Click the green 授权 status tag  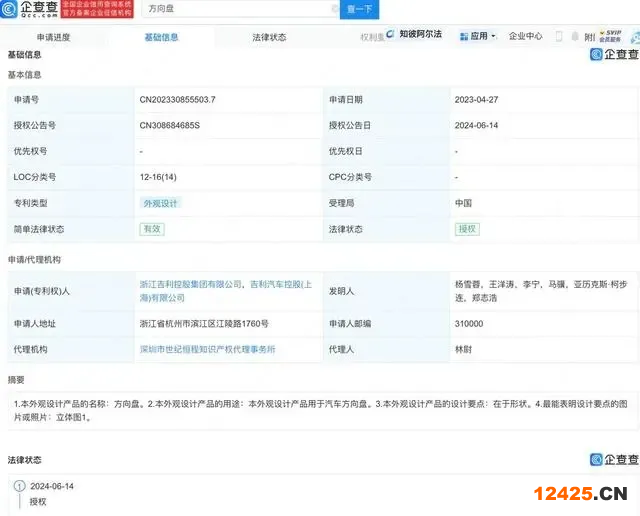coord(467,229)
